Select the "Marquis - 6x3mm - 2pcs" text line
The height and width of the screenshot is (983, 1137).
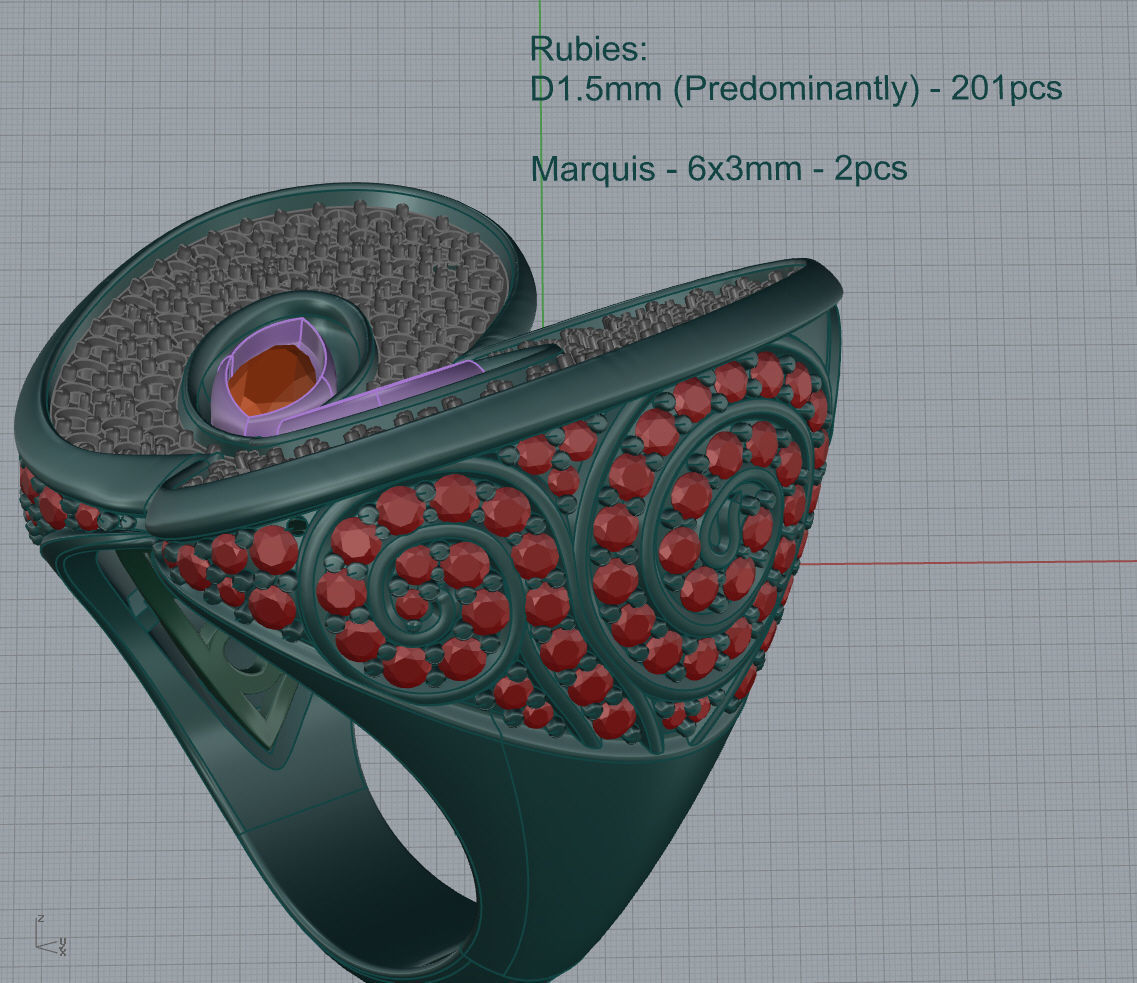[718, 168]
